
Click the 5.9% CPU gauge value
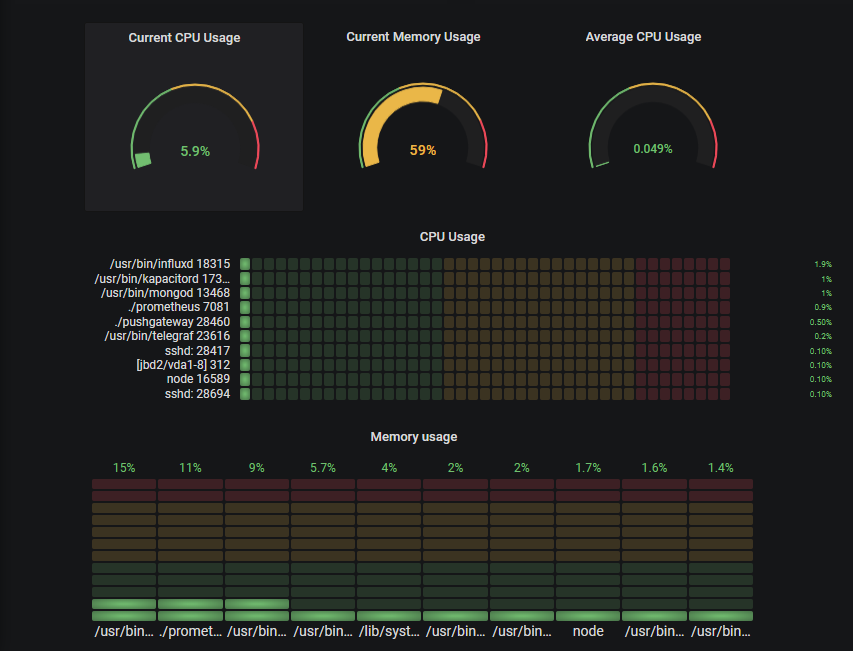click(194, 152)
